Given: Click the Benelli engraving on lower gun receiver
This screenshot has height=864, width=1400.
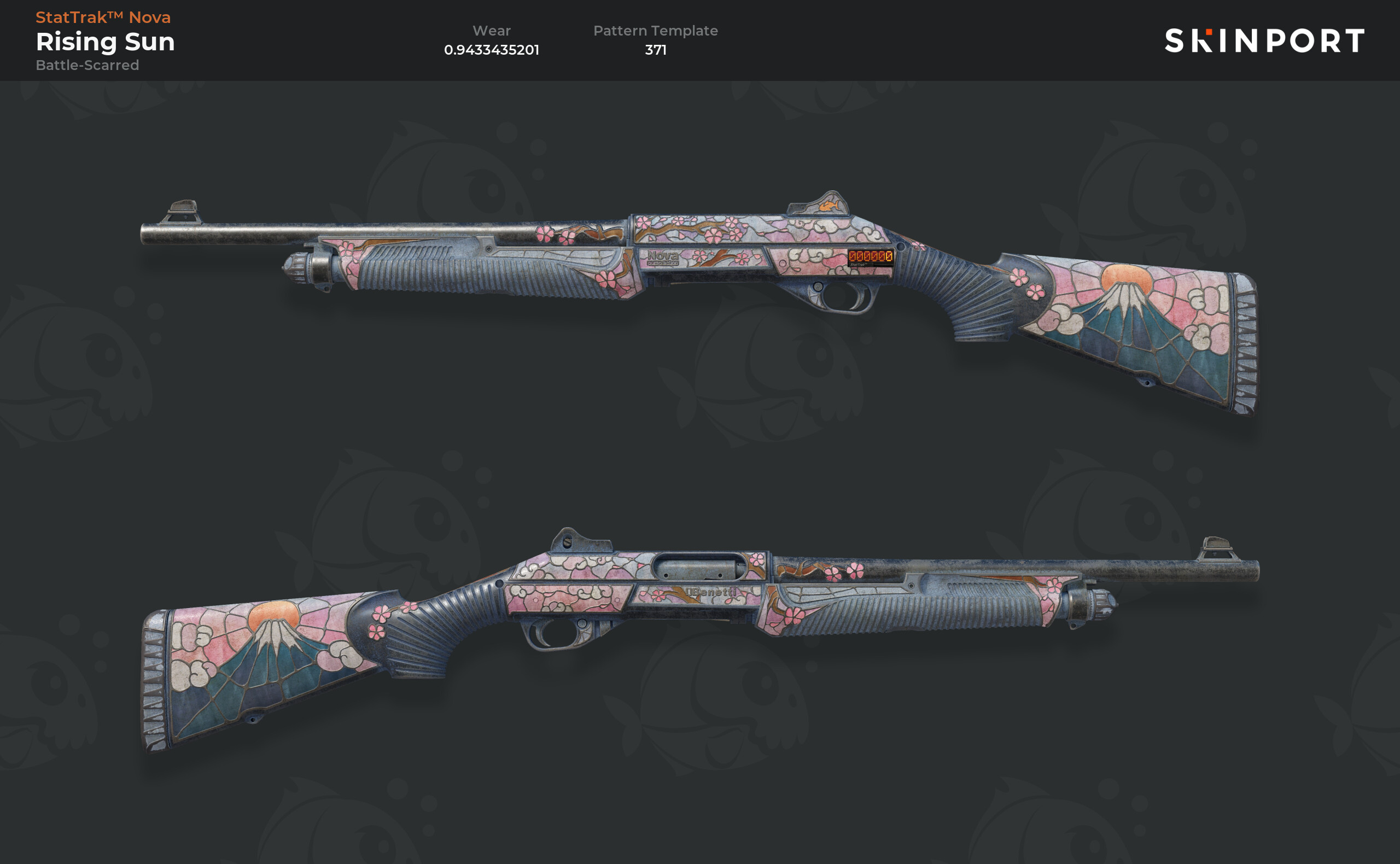Looking at the screenshot, I should click(712, 592).
